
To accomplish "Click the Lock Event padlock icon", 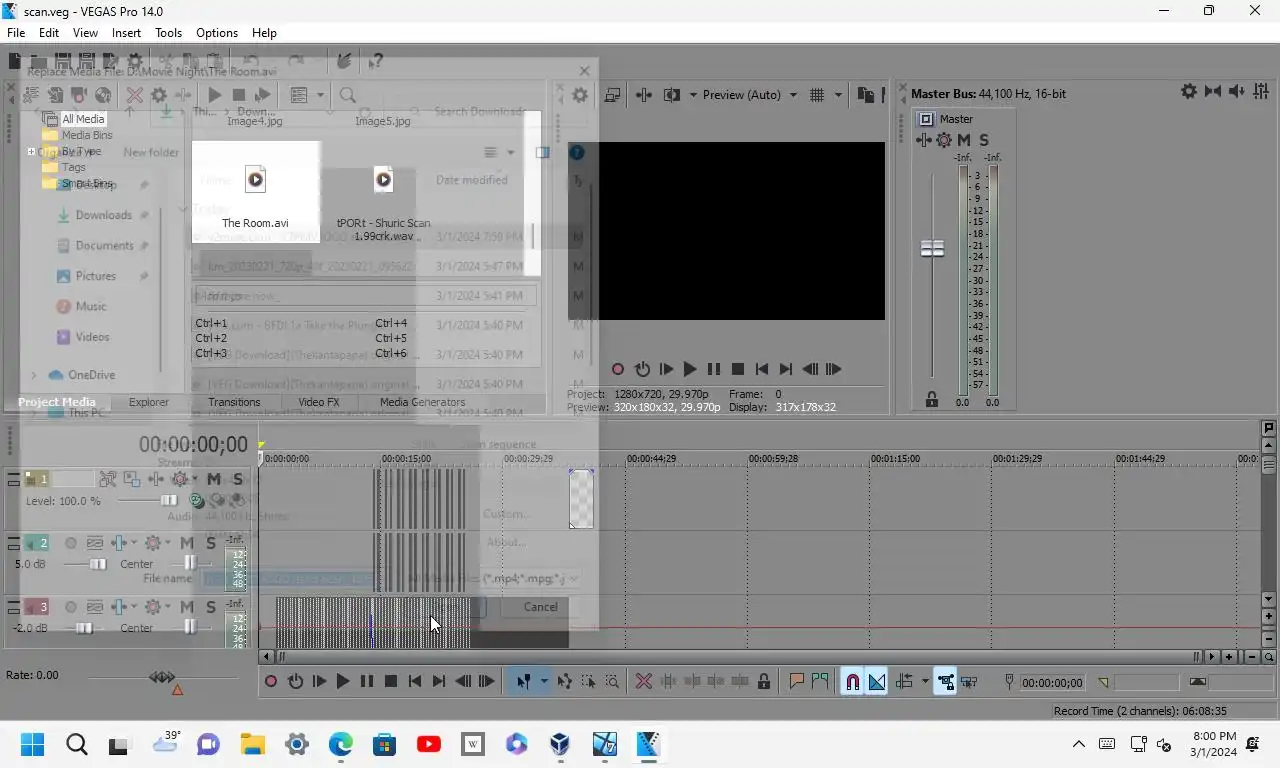I will coord(764,682).
